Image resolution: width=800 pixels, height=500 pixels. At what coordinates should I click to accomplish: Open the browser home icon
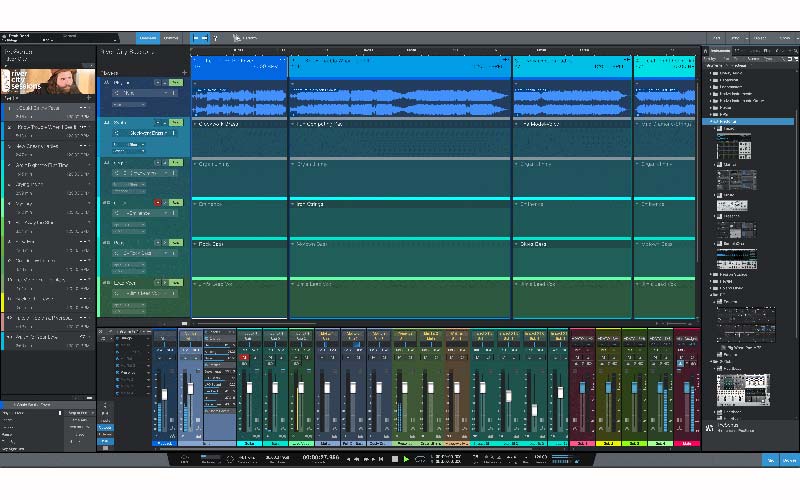[x=706, y=51]
